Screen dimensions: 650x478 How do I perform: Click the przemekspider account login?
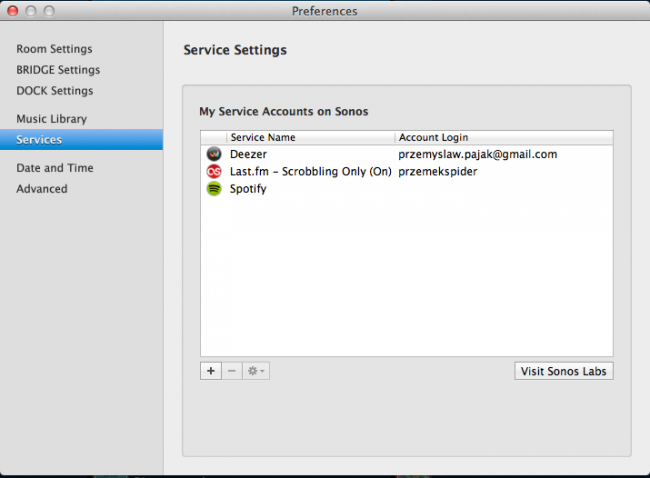(437, 172)
